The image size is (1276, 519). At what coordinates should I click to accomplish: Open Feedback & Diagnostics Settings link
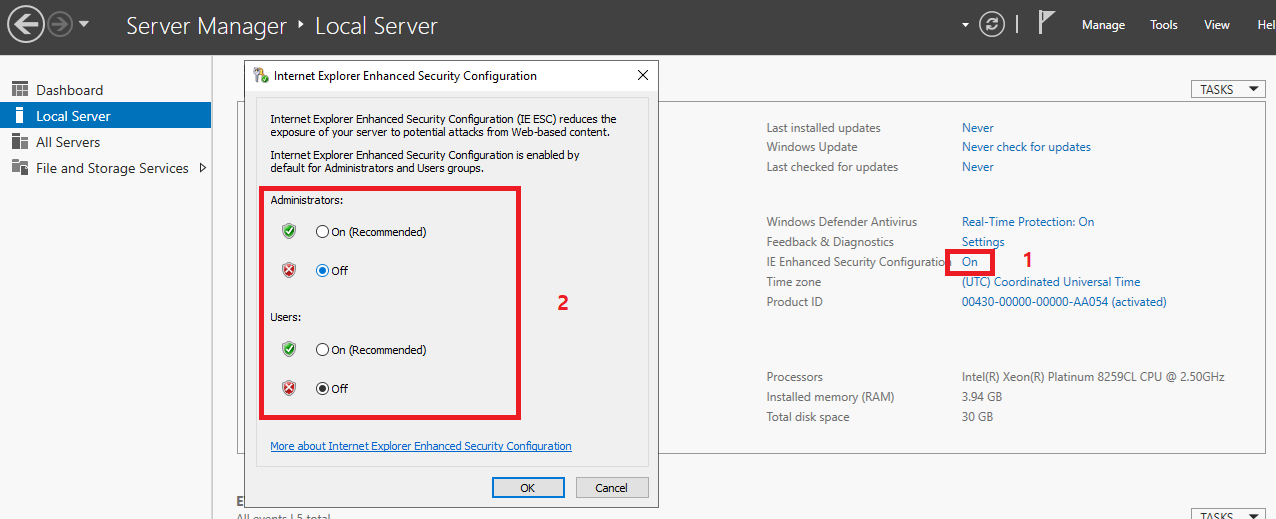[x=983, y=242]
